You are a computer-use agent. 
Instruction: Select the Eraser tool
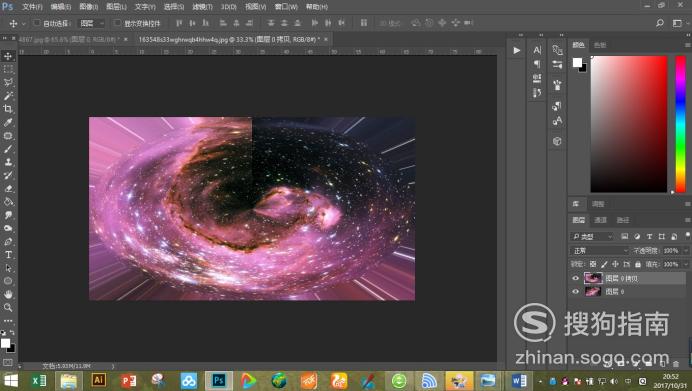[8, 188]
